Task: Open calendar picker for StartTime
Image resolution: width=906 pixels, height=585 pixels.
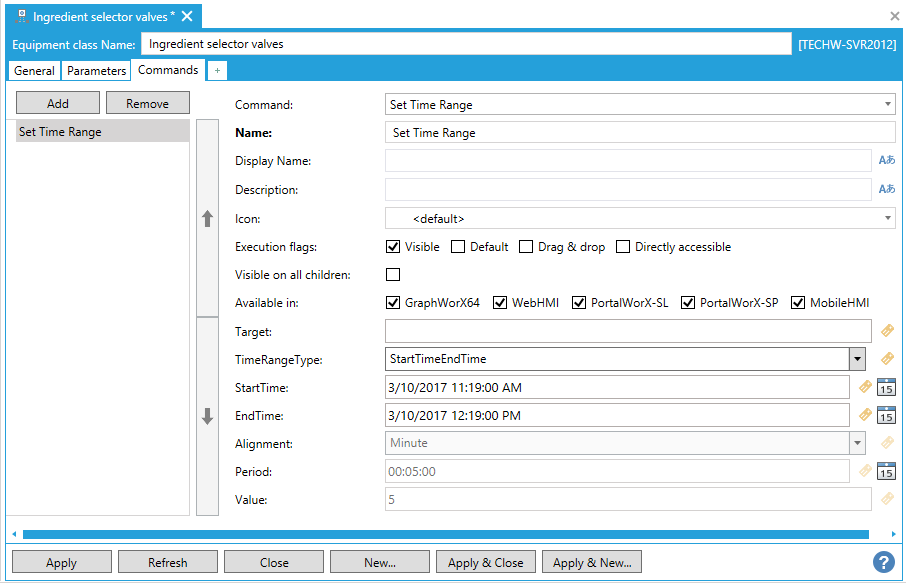Action: [886, 388]
